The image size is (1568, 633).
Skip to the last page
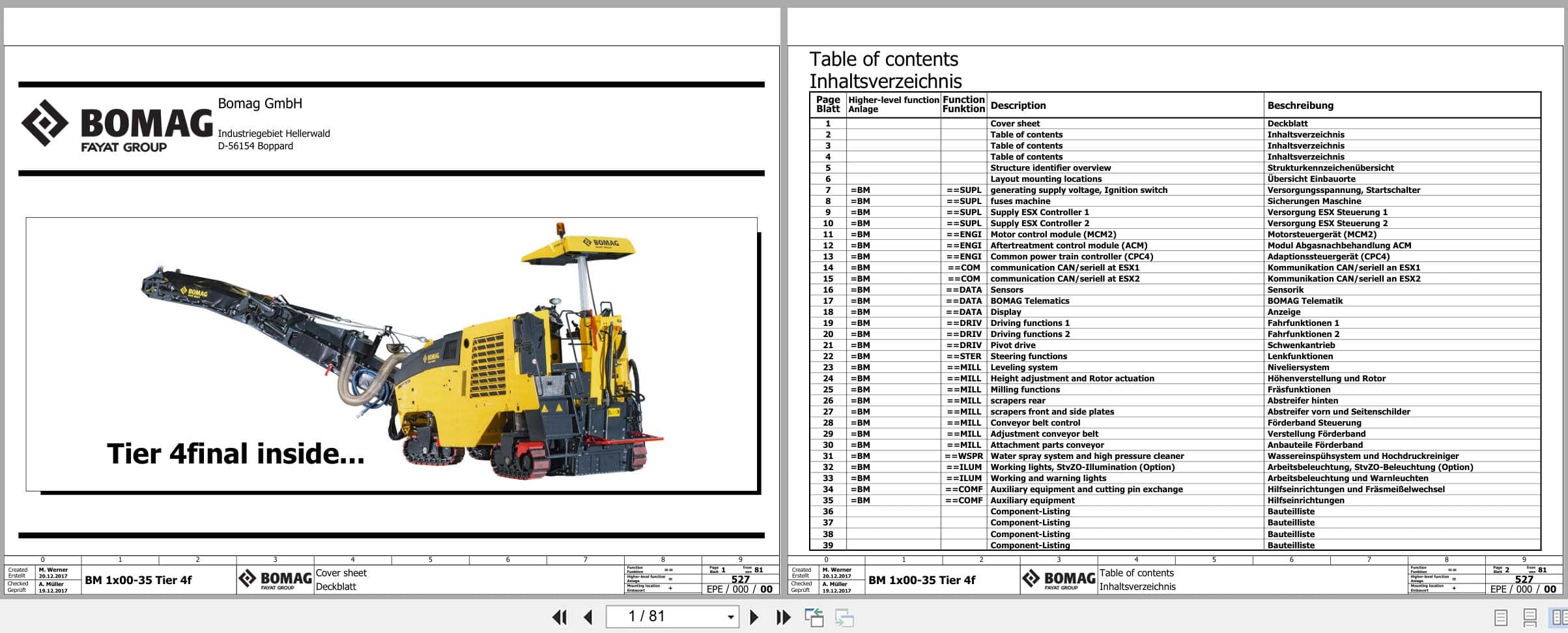(784, 616)
